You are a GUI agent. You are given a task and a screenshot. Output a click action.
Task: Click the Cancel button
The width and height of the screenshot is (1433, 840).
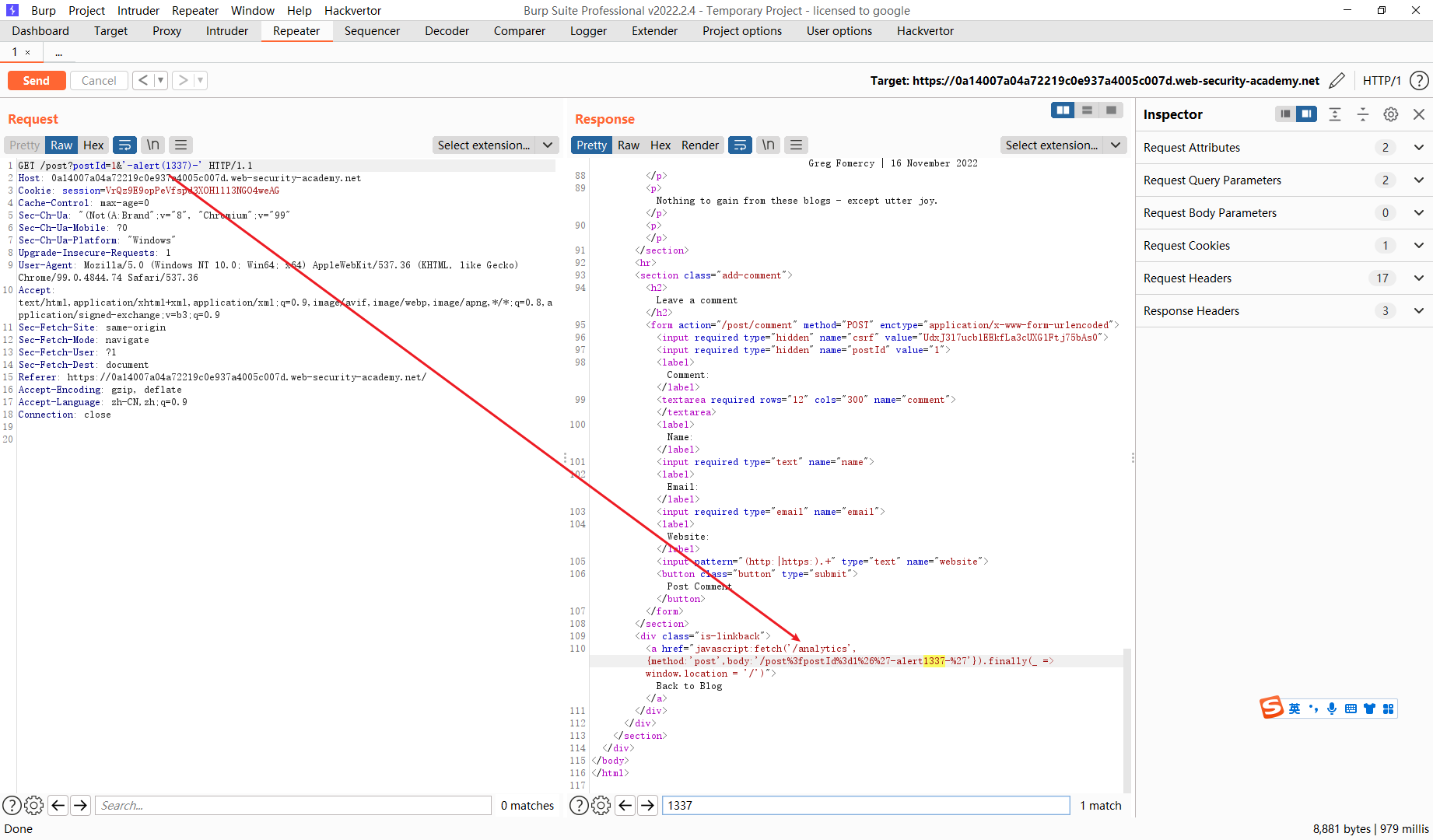99,81
